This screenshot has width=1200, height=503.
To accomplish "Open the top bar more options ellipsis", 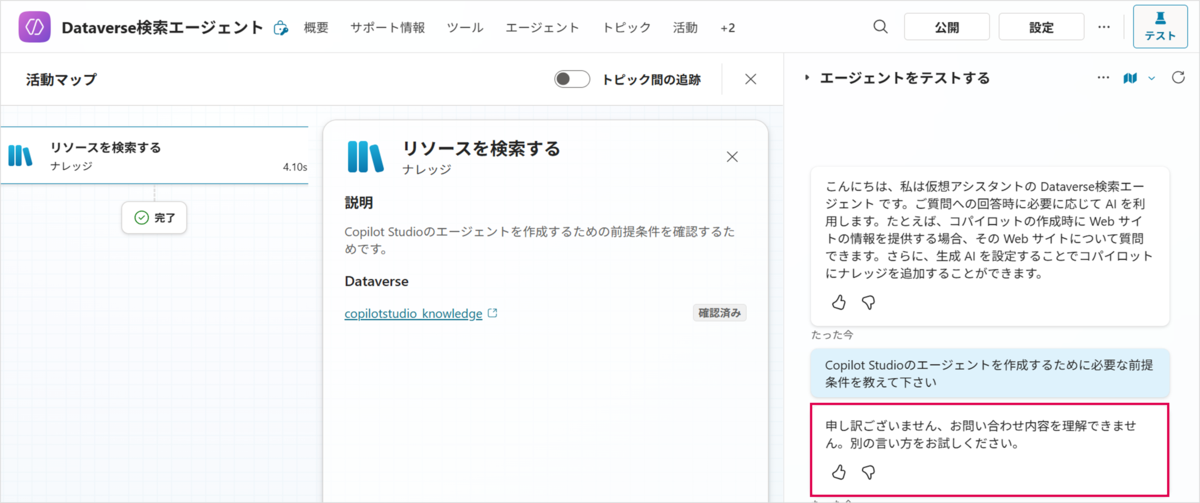I will 1104,27.
